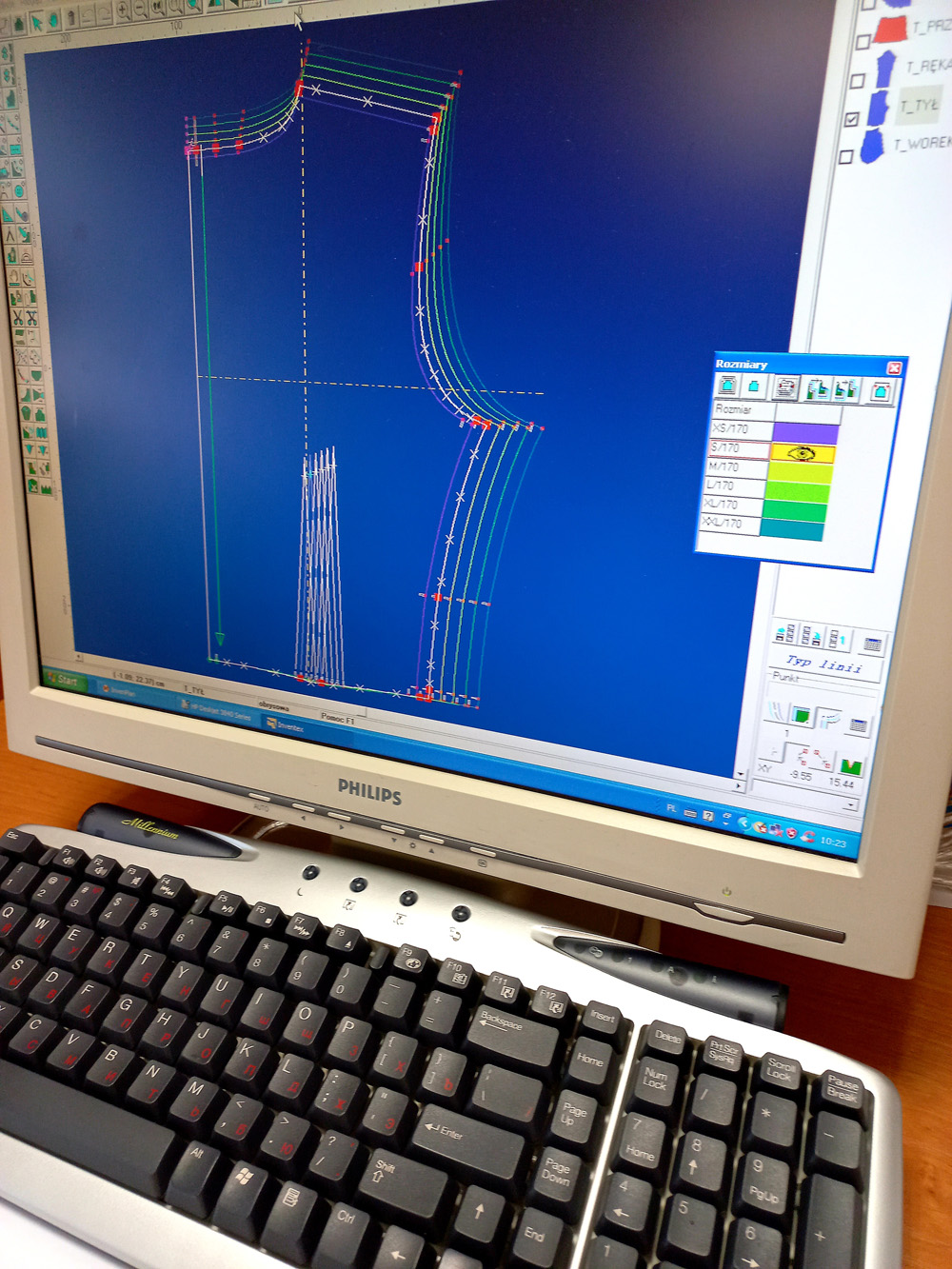
Task: Select the curved lines icon in the Punkt panel
Action: pos(779,710)
